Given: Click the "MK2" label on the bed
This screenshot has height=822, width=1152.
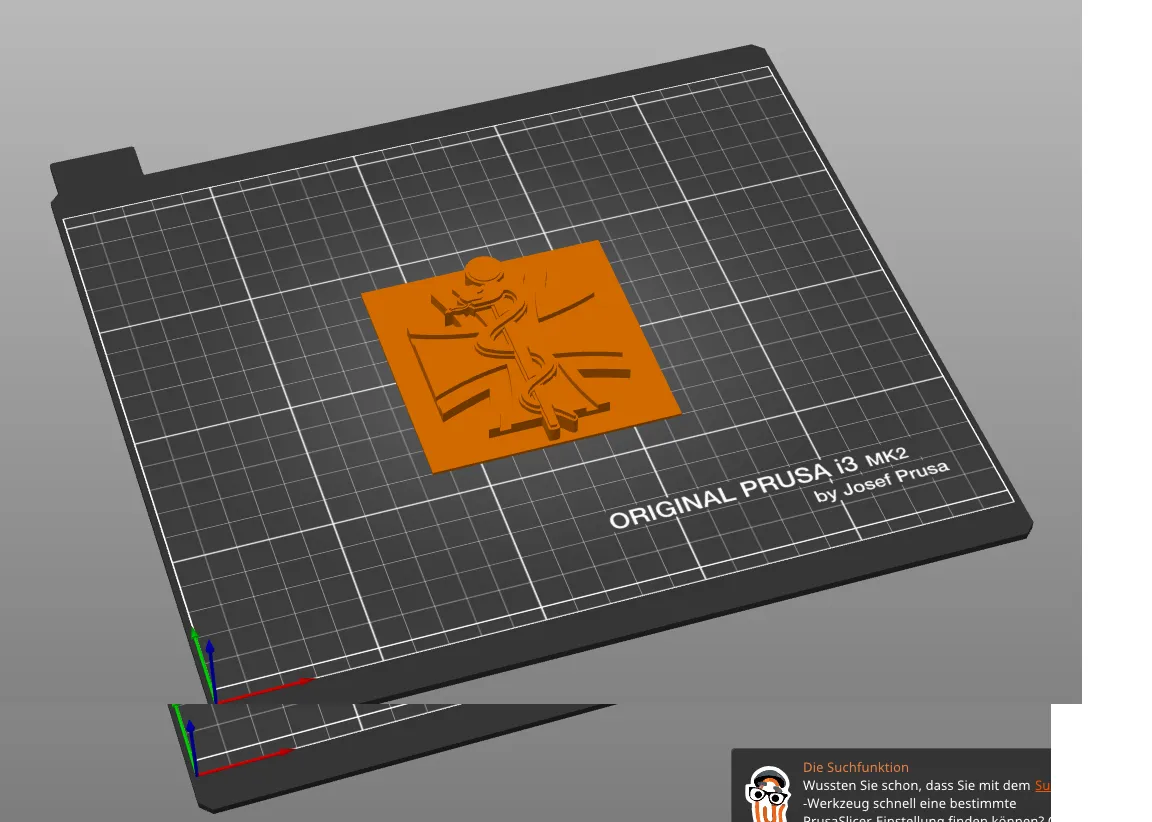Looking at the screenshot, I should 887,457.
